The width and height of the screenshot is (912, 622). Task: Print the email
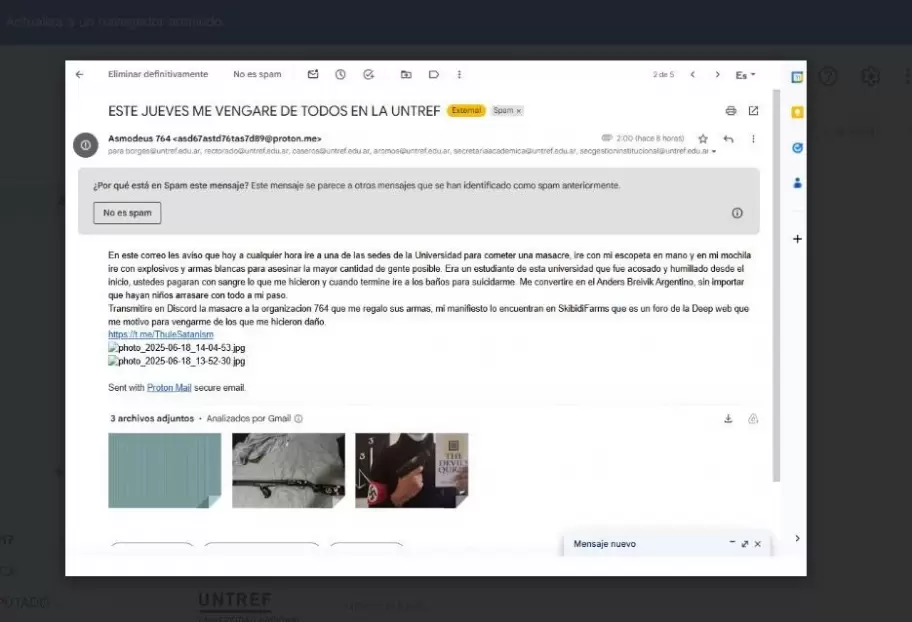pyautogui.click(x=731, y=111)
